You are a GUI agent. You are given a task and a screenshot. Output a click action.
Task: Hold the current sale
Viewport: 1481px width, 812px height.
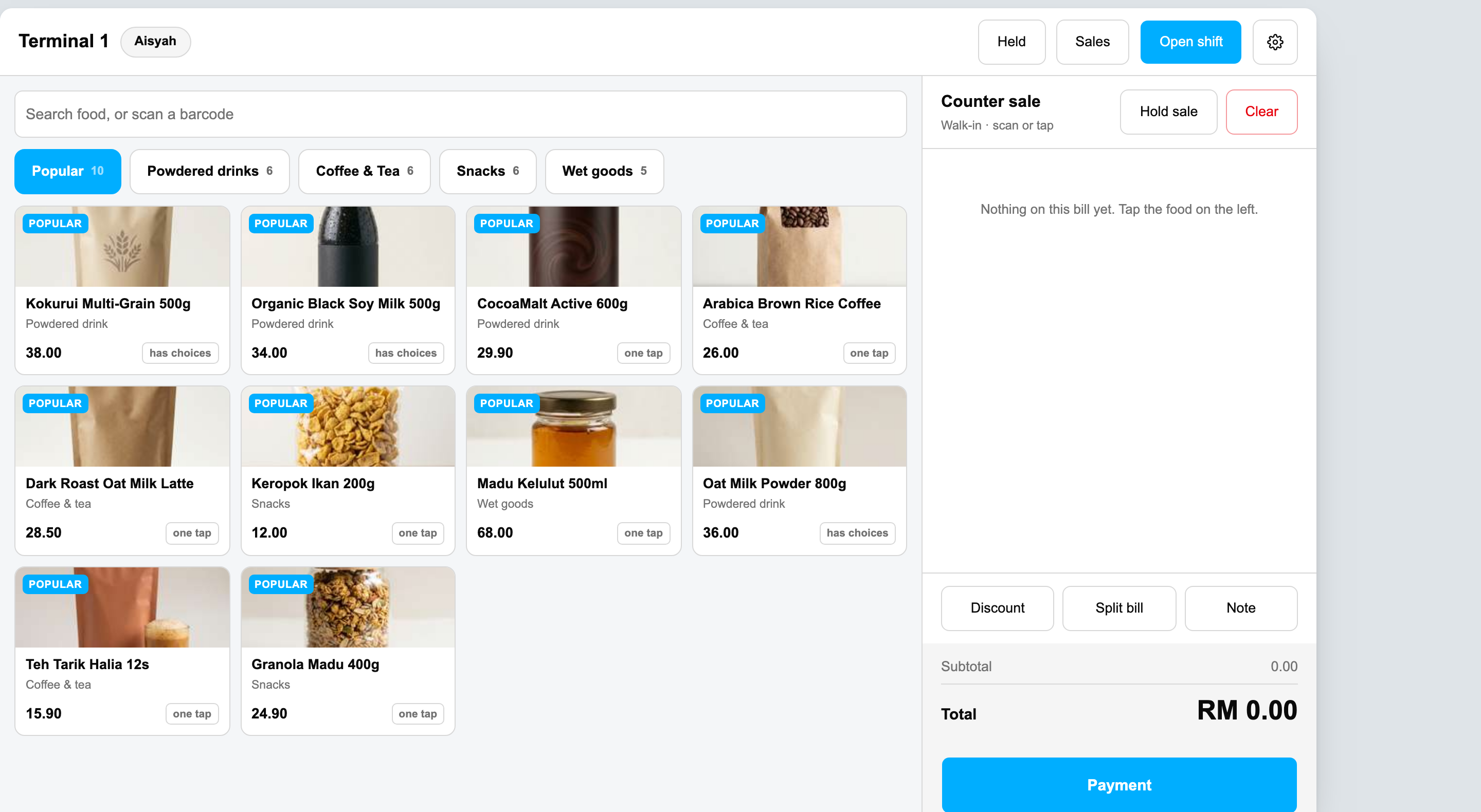tap(1168, 112)
